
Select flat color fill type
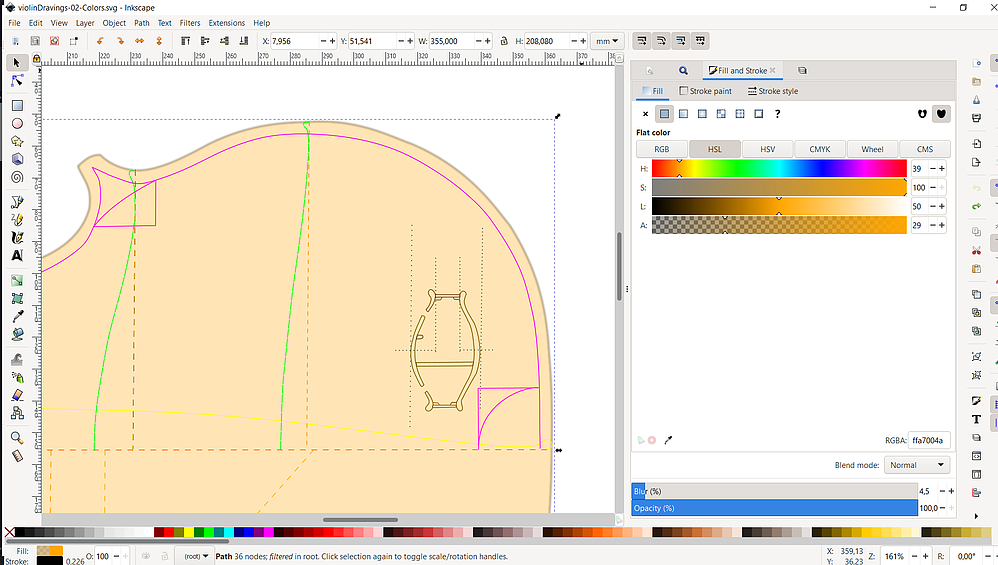664,114
